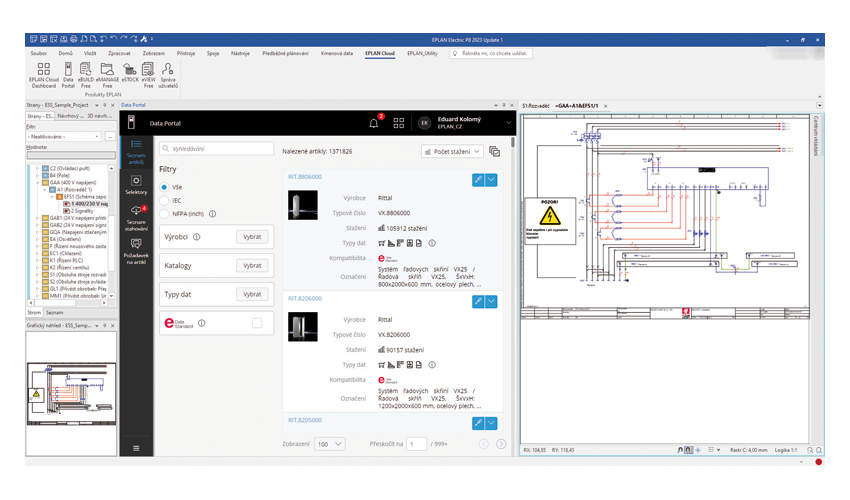This screenshot has width=850, height=500.
Task: Open eBUILD Free in the ribbon
Action: pos(86,75)
